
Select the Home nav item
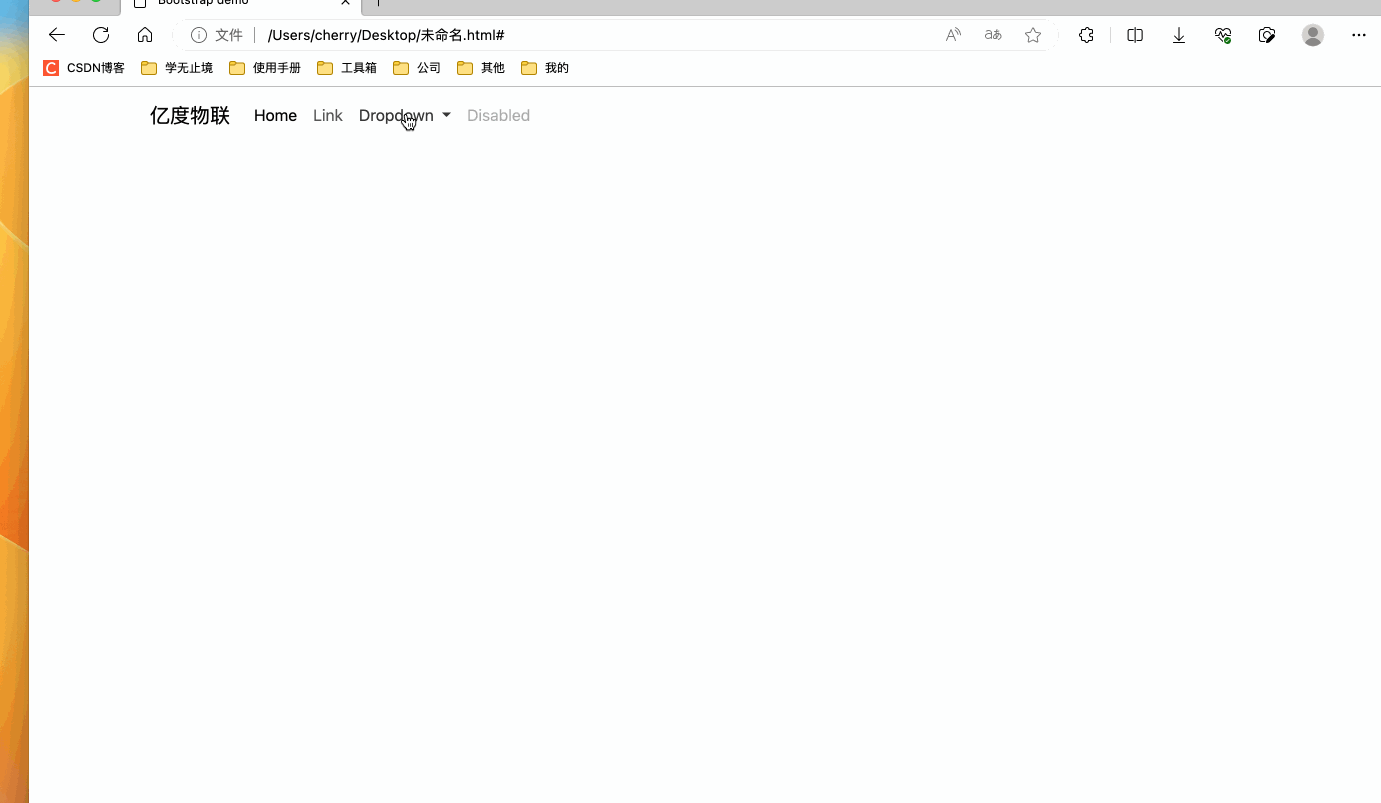tap(275, 116)
